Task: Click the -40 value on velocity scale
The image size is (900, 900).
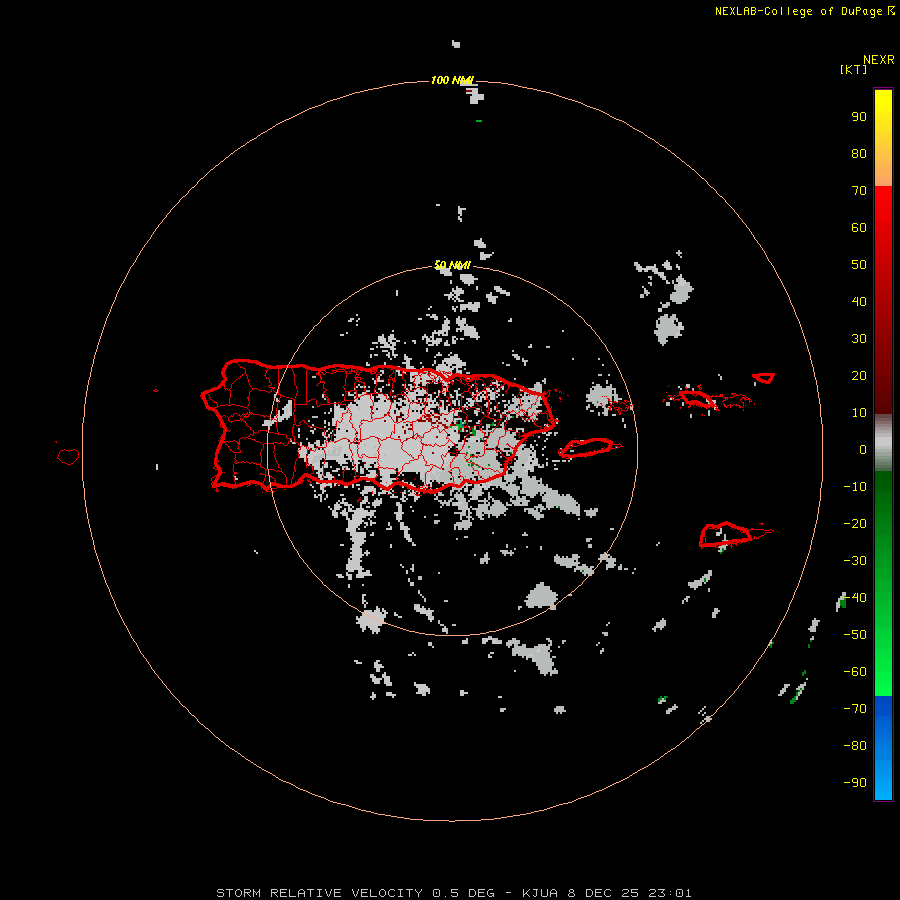Action: [855, 598]
